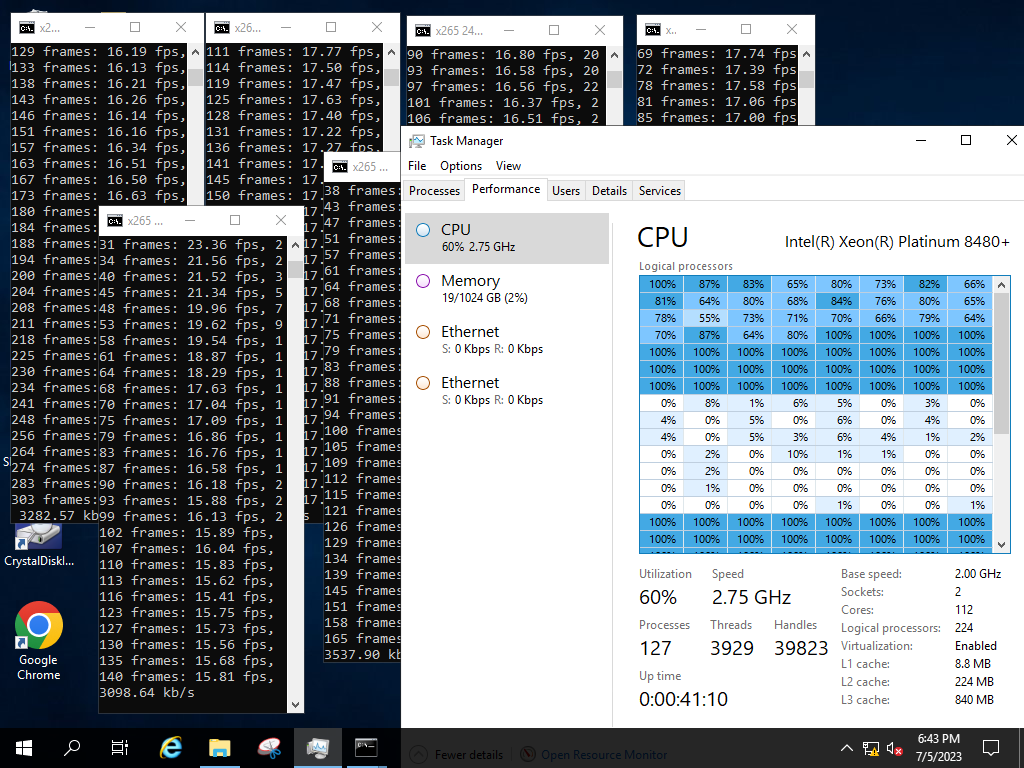Open the View menu in Task Manager
This screenshot has height=768, width=1024.
coord(508,166)
